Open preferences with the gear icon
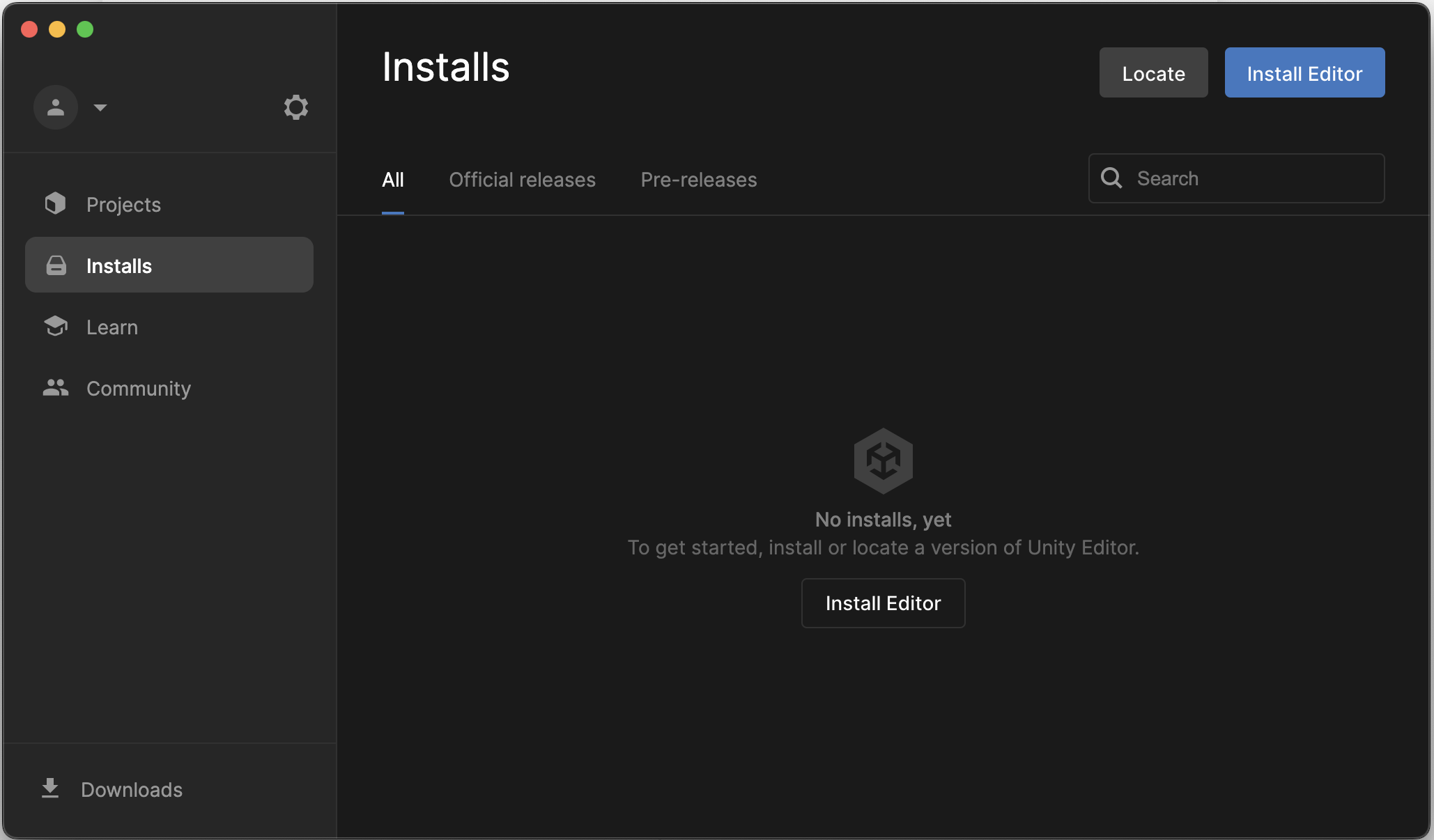 point(295,107)
